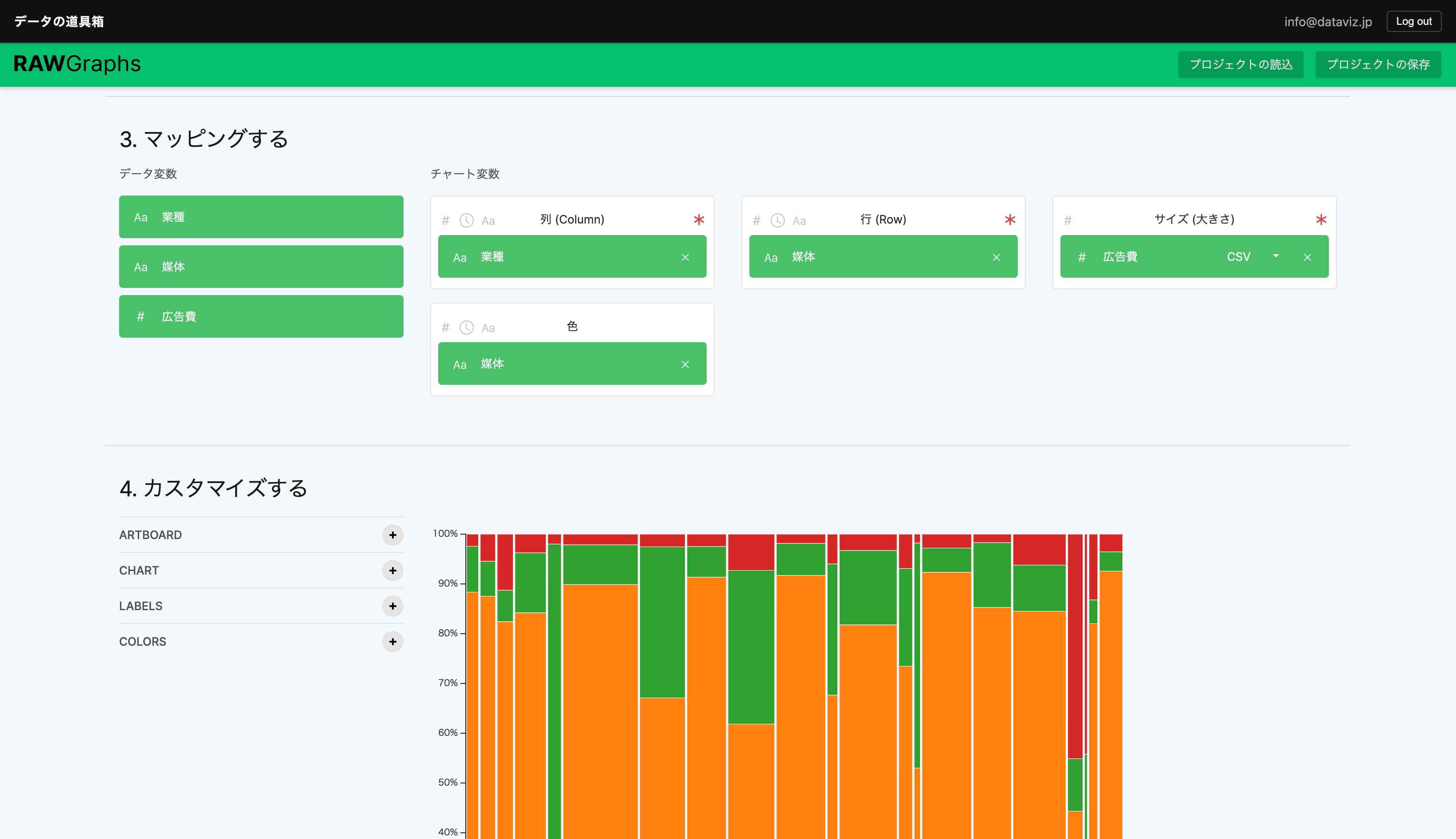
Task: Select the 広告費 data variable chip
Action: [261, 316]
